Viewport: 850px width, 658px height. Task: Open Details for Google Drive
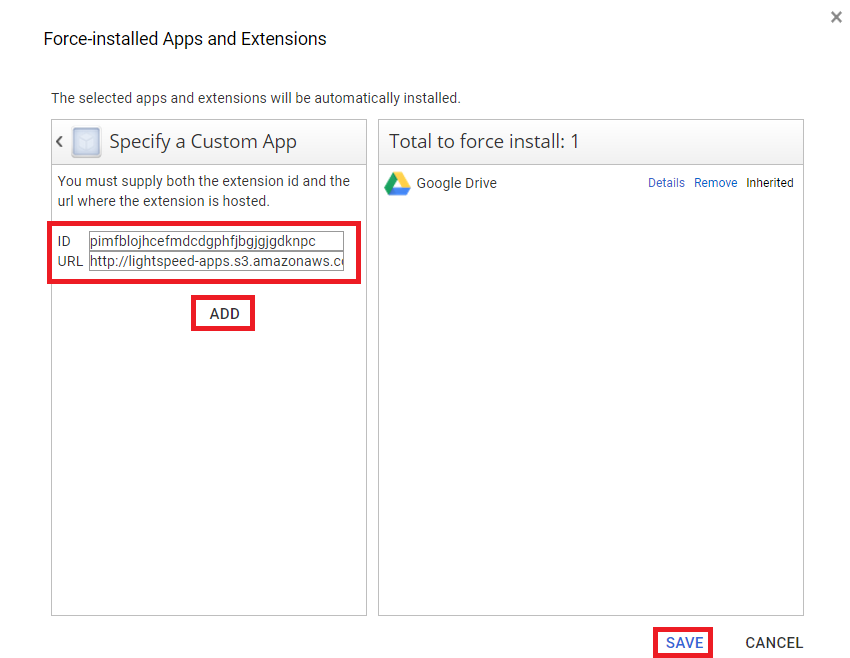pyautogui.click(x=666, y=182)
